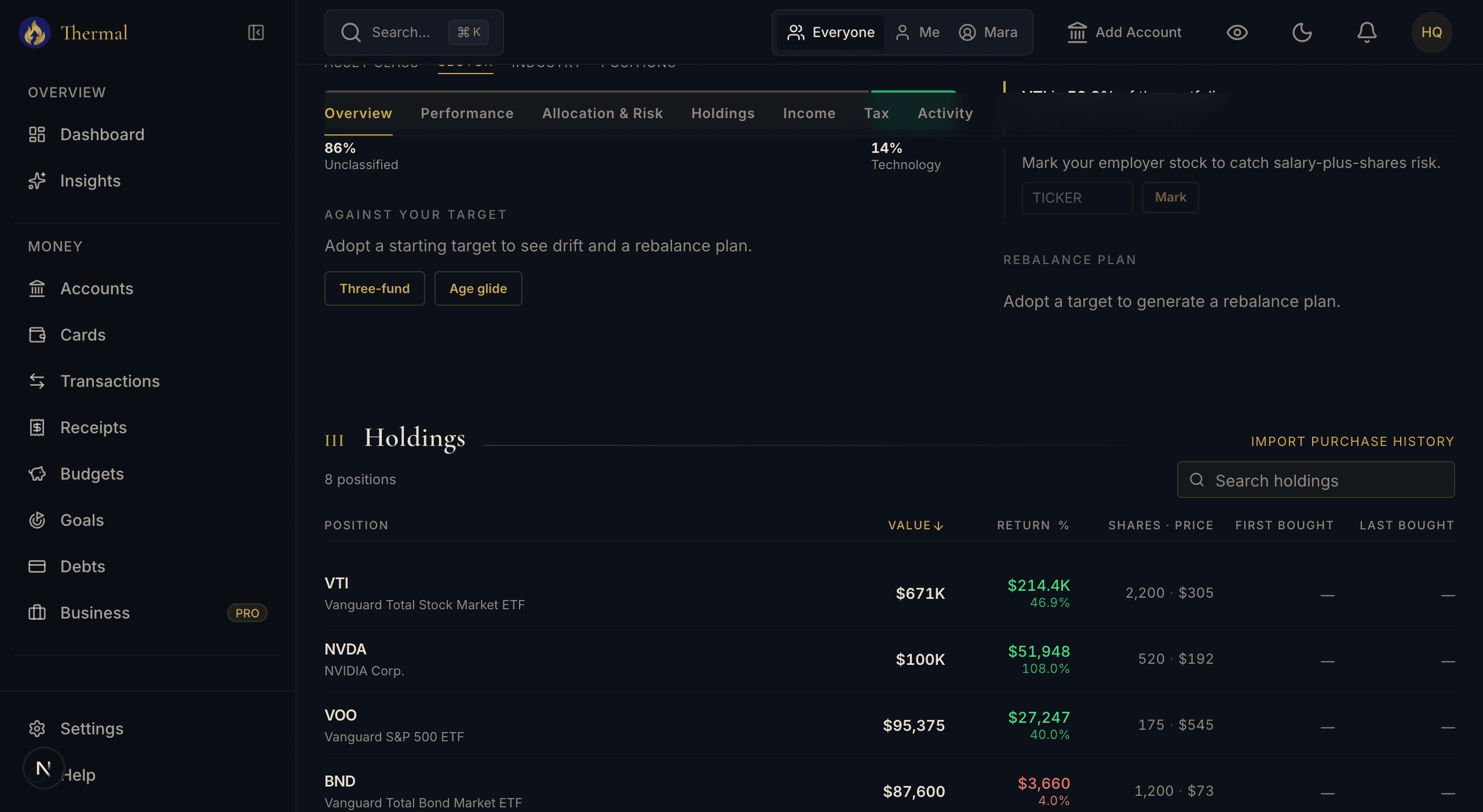Adopt the Three-fund target
The image size is (1483, 812).
click(375, 288)
